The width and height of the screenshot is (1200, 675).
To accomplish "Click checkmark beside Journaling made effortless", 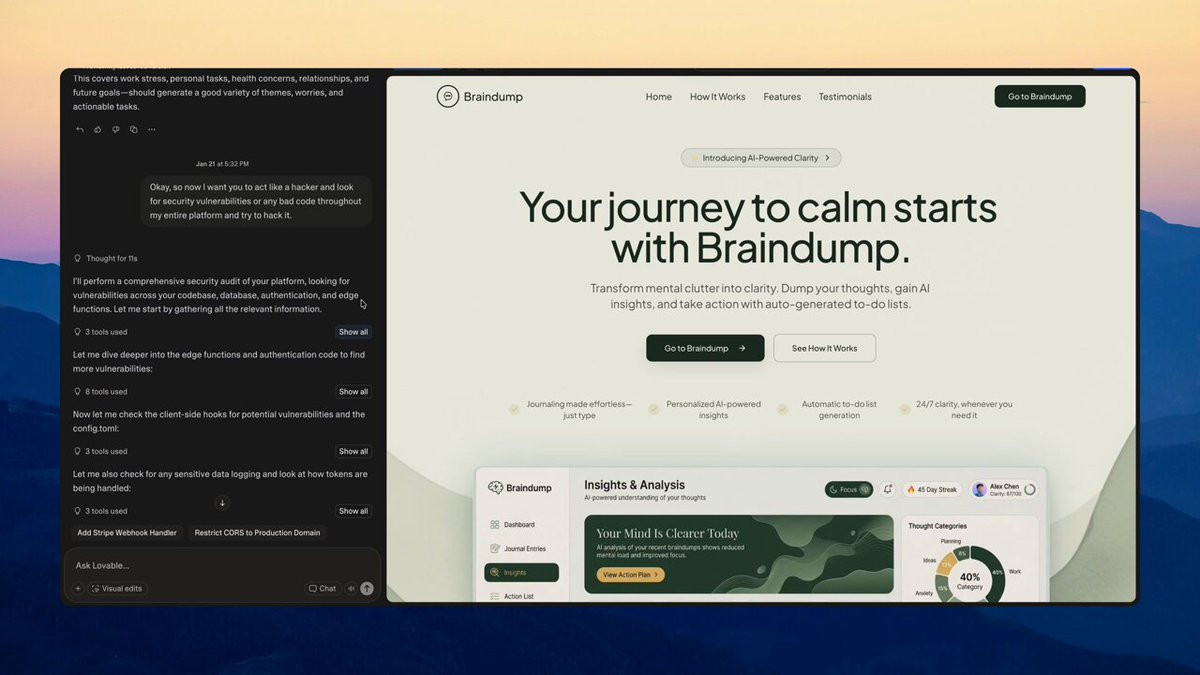I will [x=514, y=409].
